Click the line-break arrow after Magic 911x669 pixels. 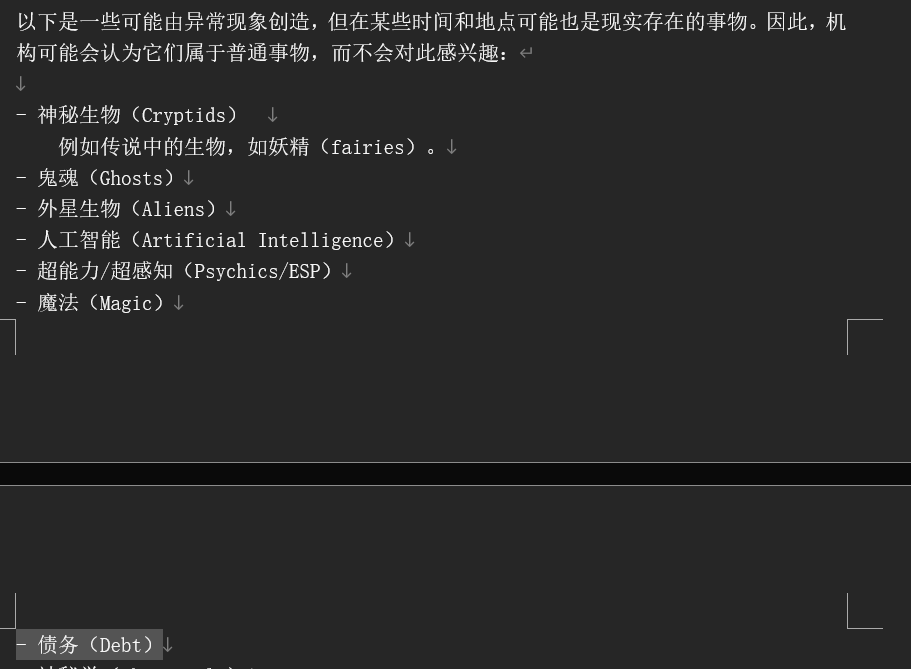tap(178, 303)
